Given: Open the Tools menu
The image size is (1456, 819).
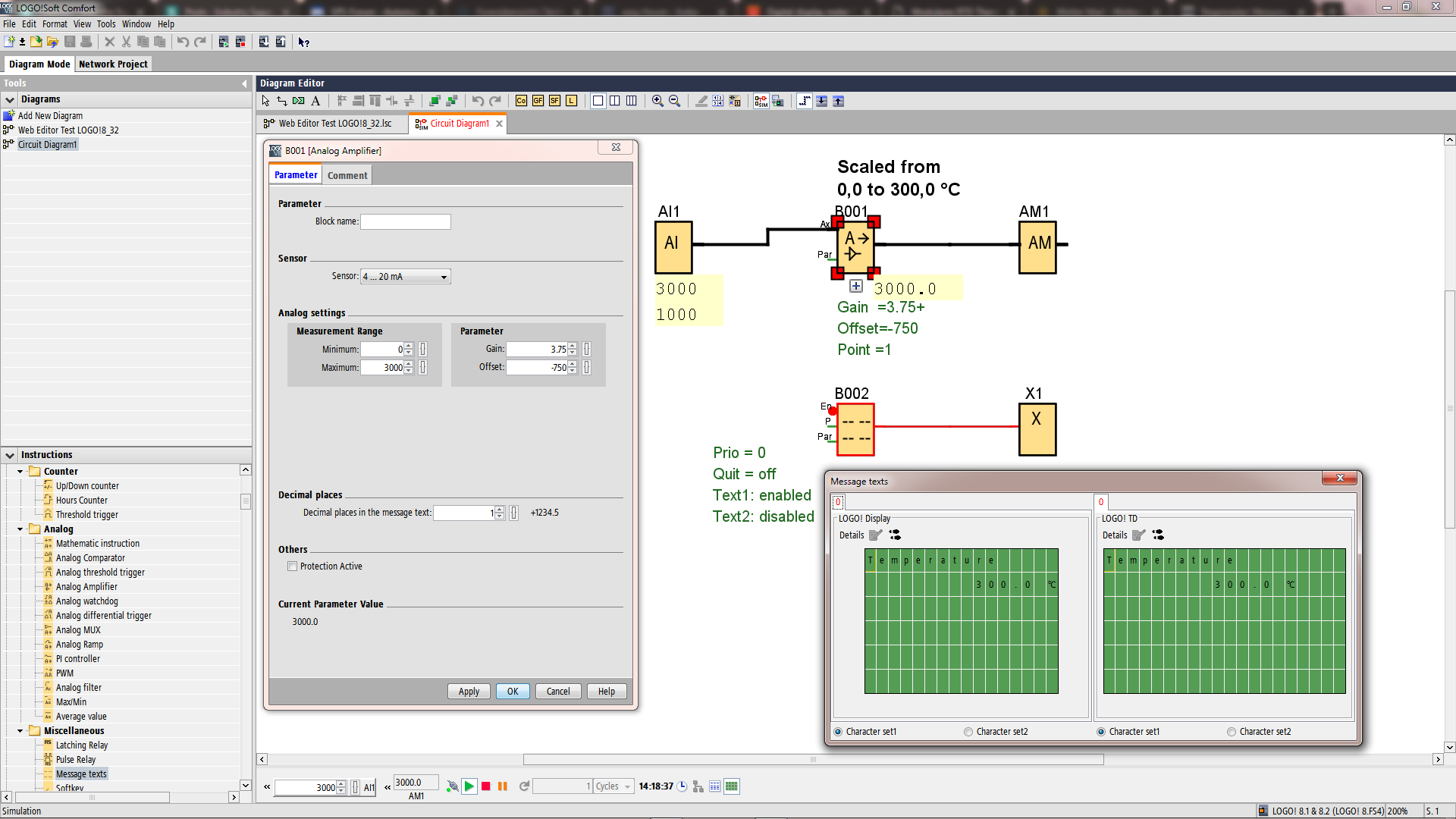Looking at the screenshot, I should pyautogui.click(x=105, y=24).
